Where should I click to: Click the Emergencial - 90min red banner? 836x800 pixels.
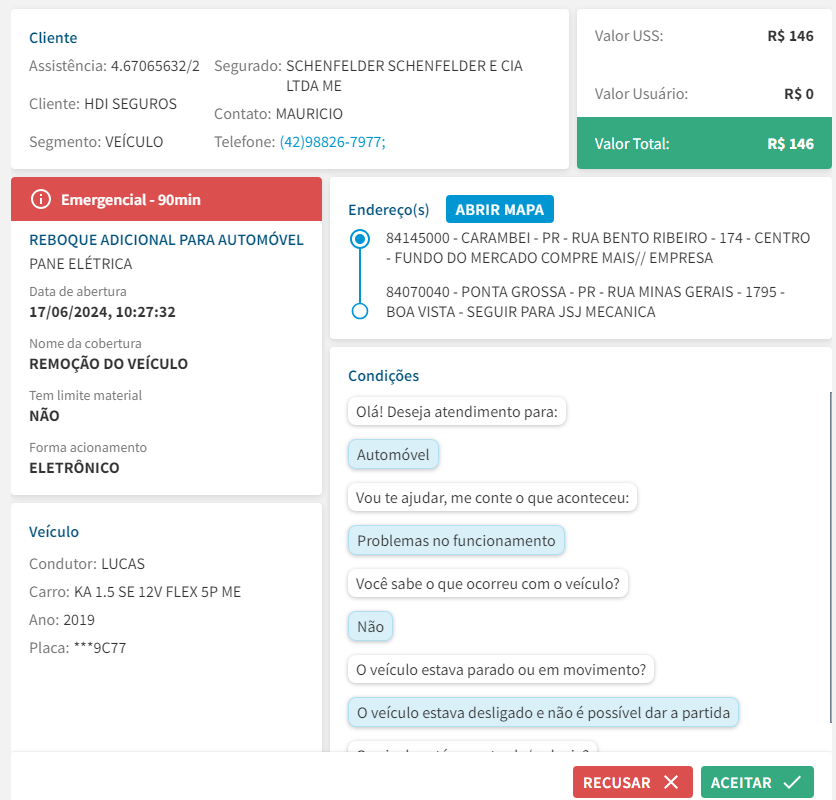click(166, 200)
